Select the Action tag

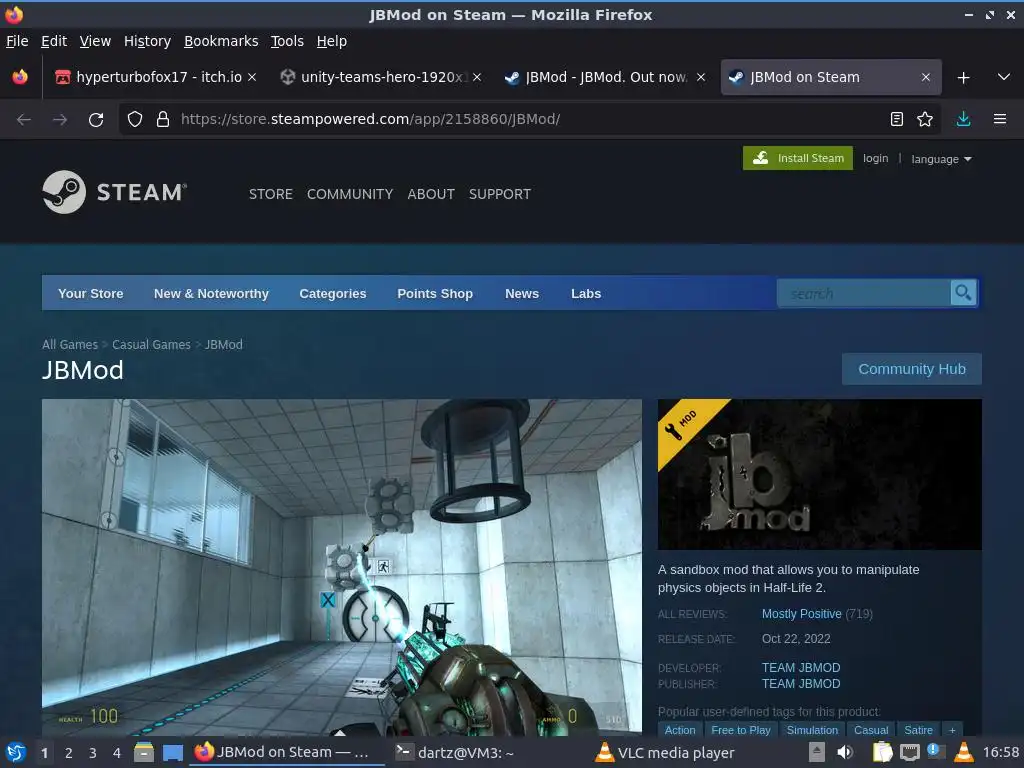point(680,729)
